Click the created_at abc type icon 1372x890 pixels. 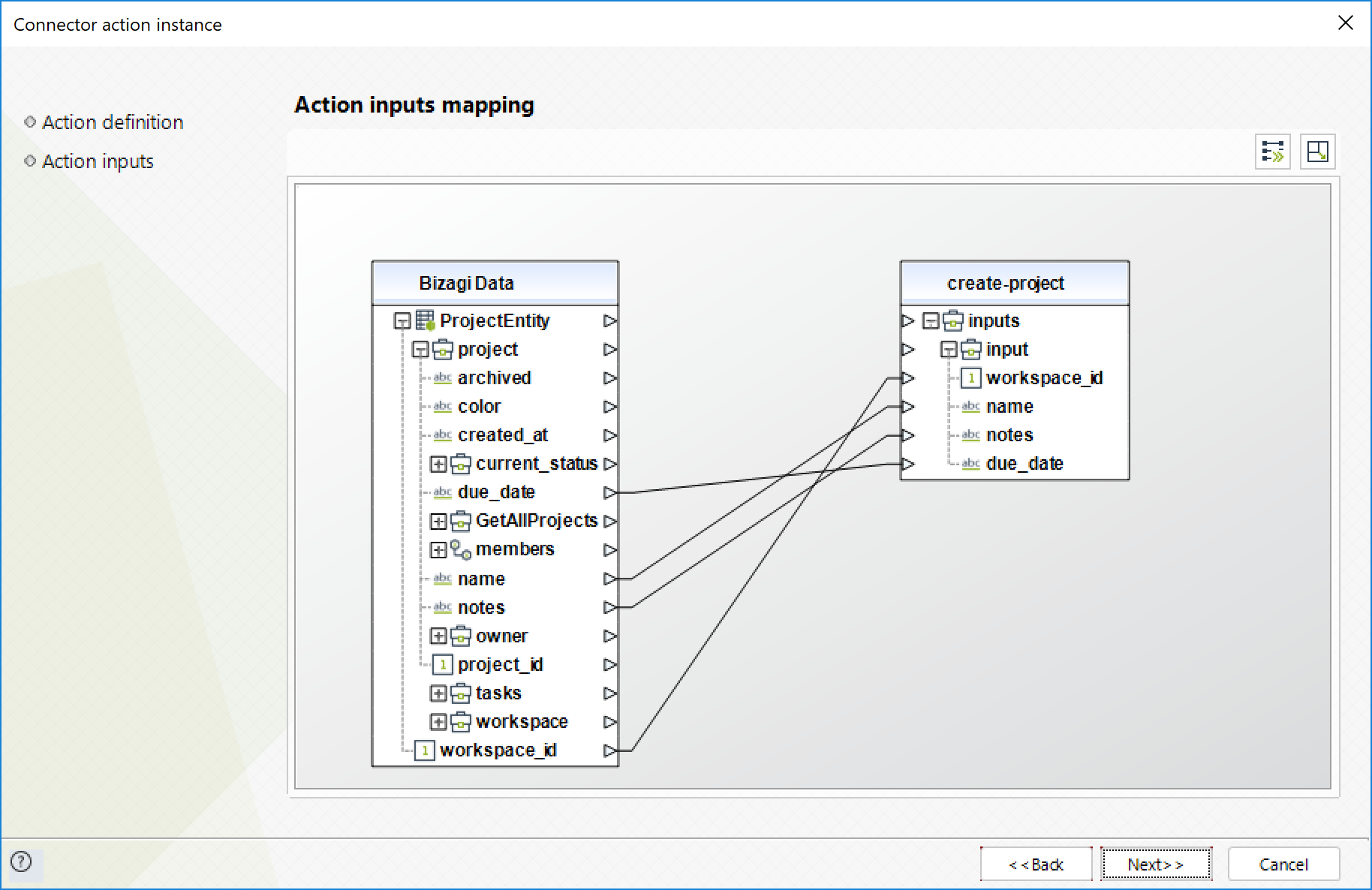pyautogui.click(x=443, y=435)
